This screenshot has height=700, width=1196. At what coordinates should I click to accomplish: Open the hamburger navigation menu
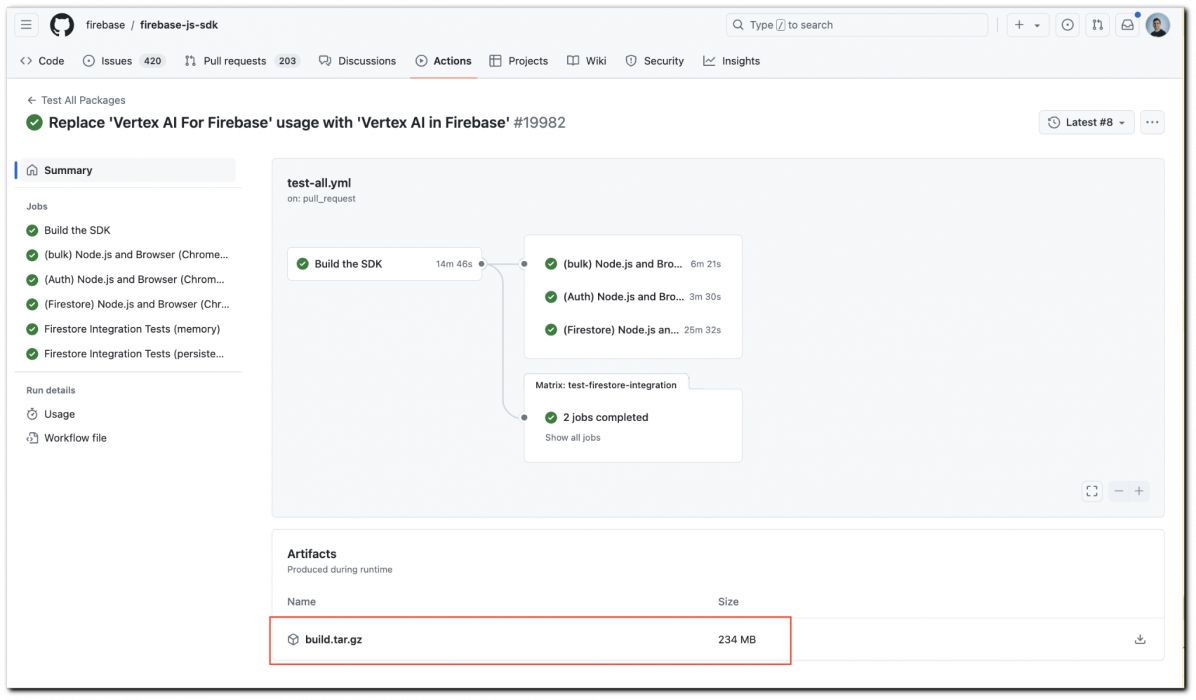[x=27, y=25]
